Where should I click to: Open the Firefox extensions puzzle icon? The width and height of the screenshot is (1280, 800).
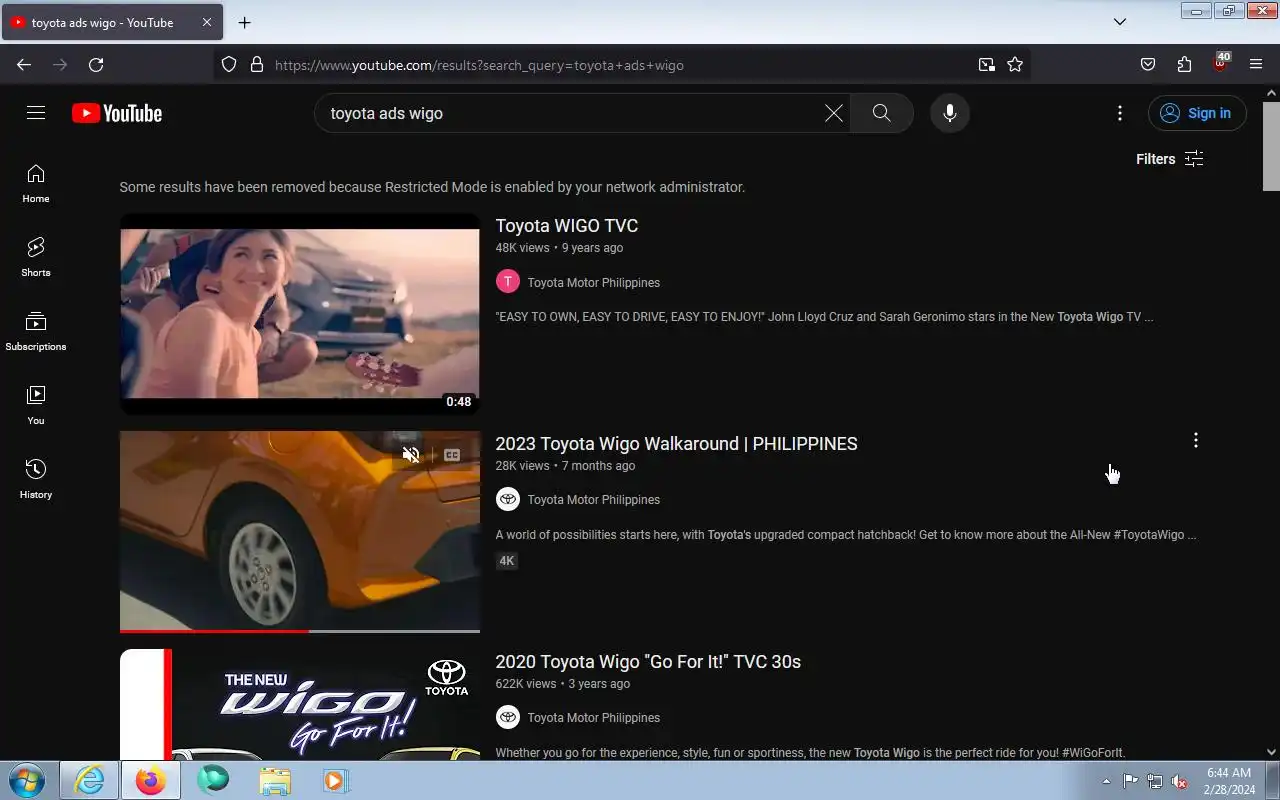click(x=1184, y=65)
